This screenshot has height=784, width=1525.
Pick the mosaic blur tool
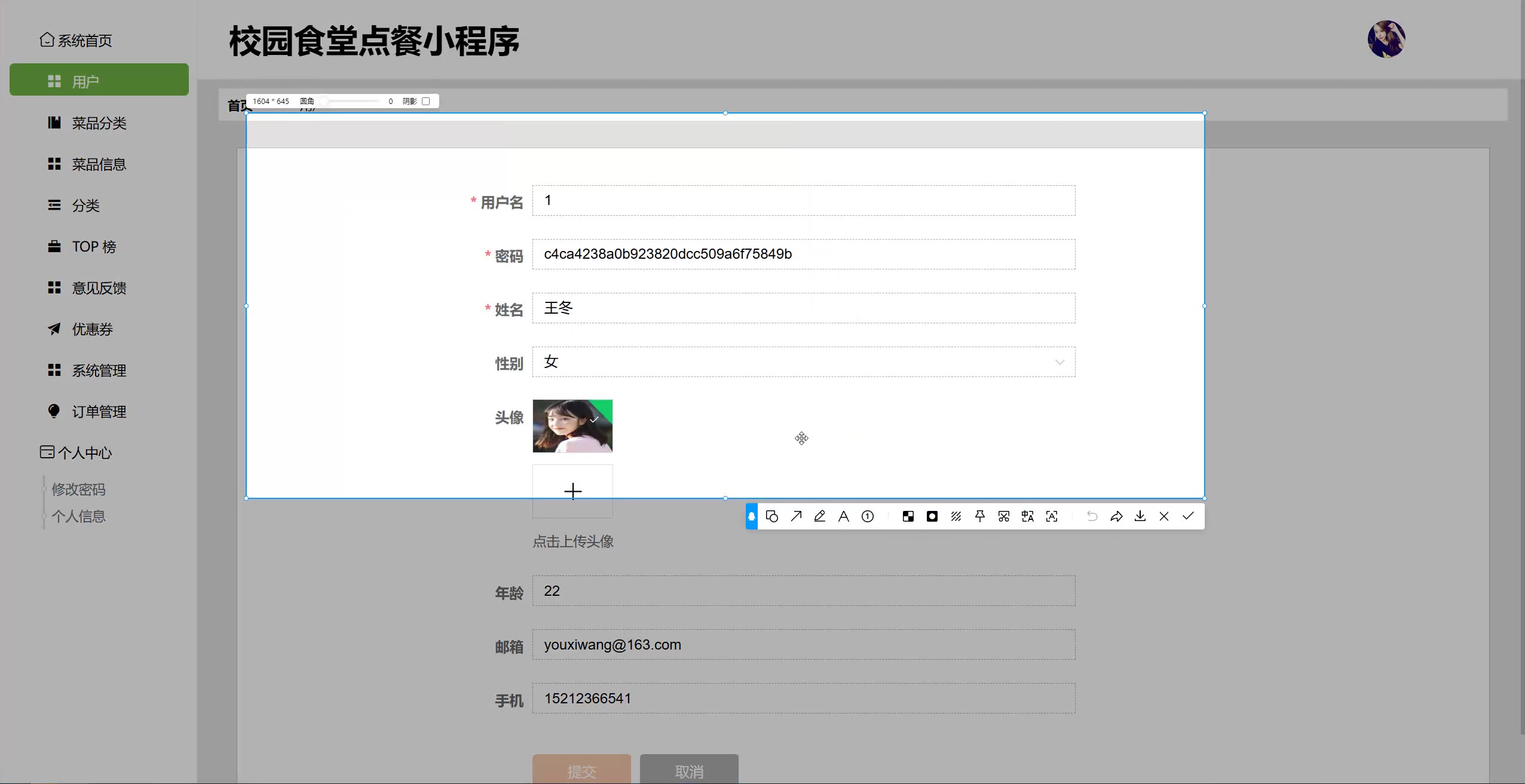pos(908,516)
